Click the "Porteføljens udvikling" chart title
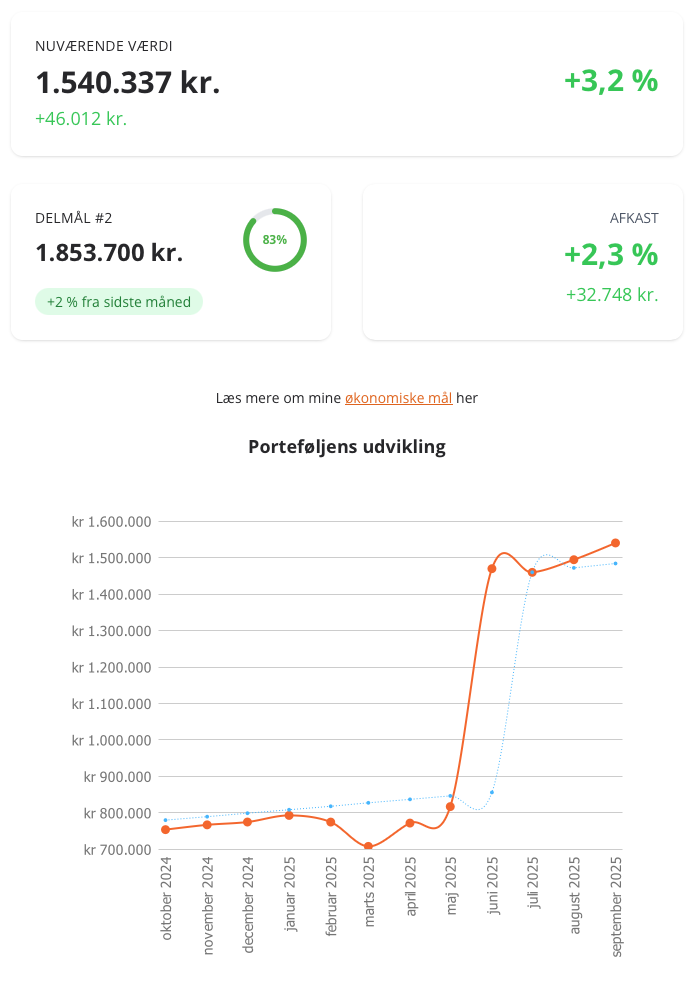 click(x=347, y=447)
